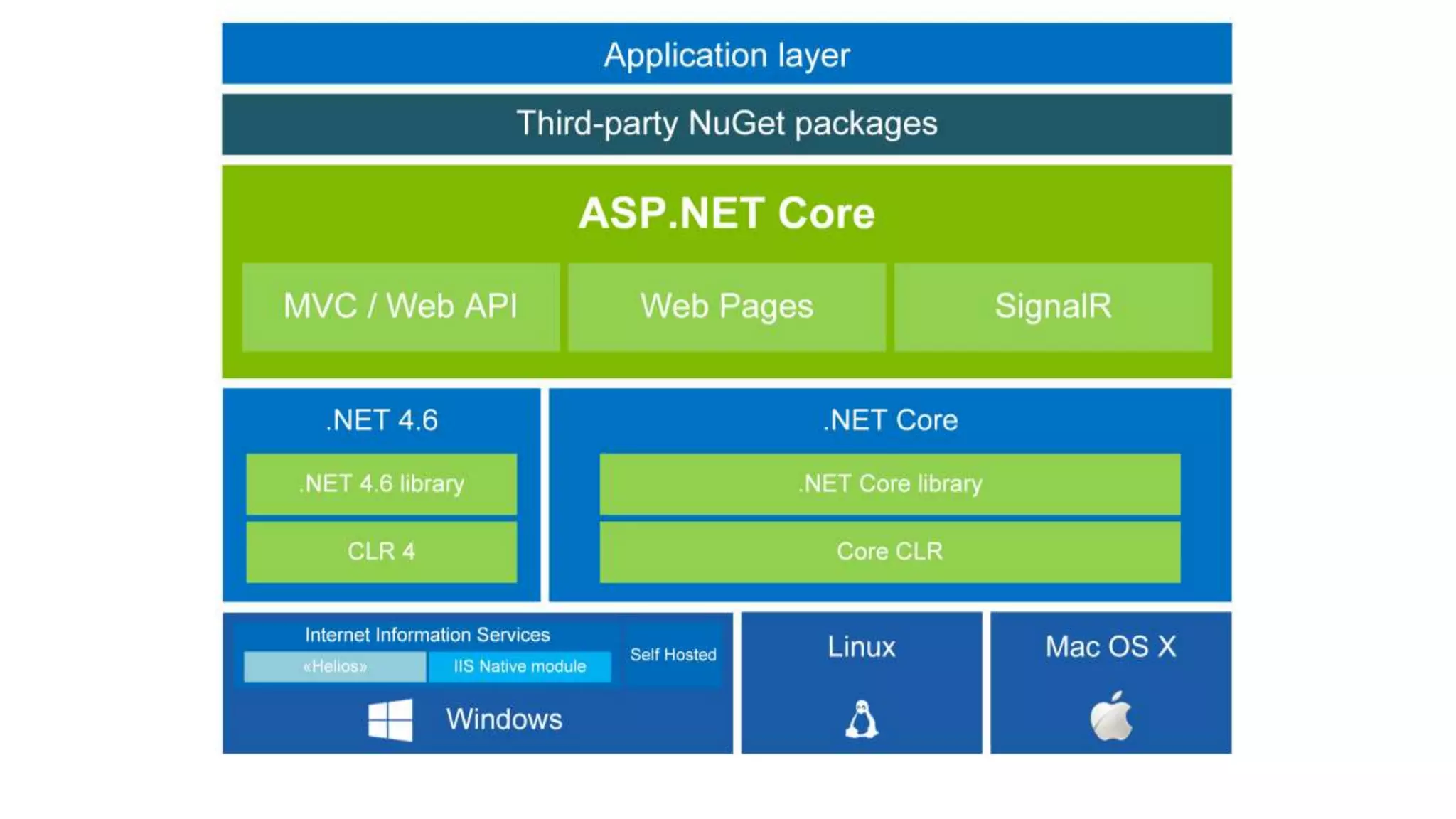The image size is (1456, 819).
Task: Select the .NET Core library box
Action: (x=890, y=484)
